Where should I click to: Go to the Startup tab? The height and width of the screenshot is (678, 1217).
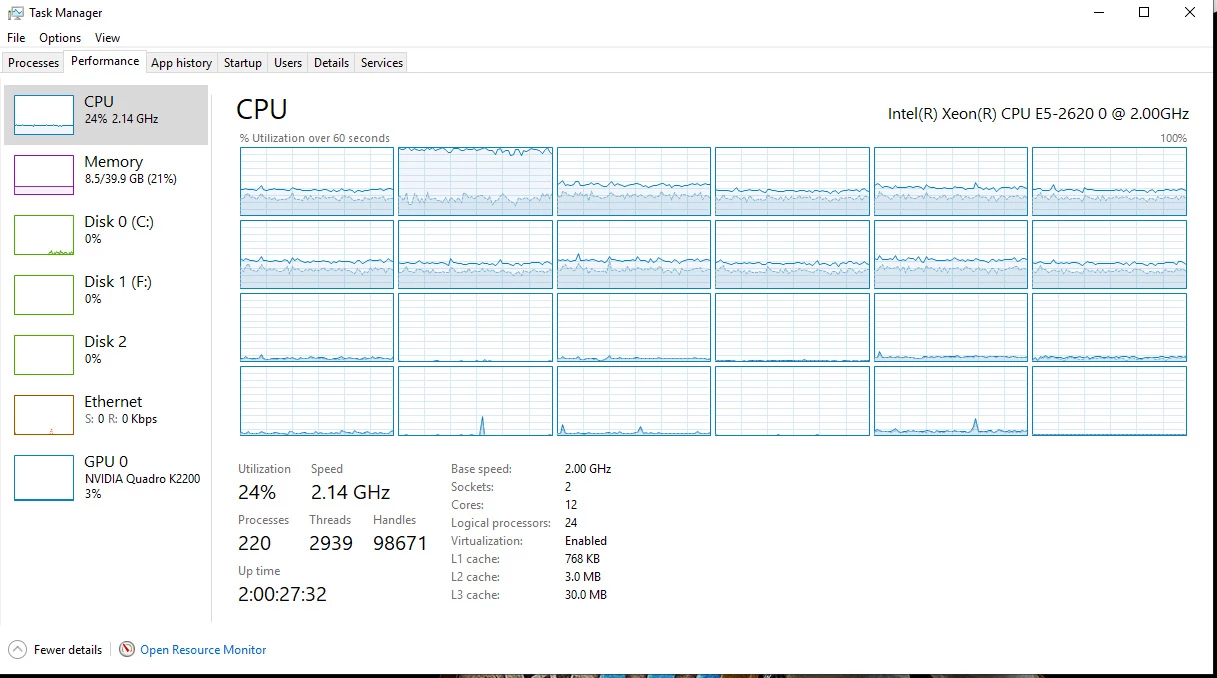[242, 62]
